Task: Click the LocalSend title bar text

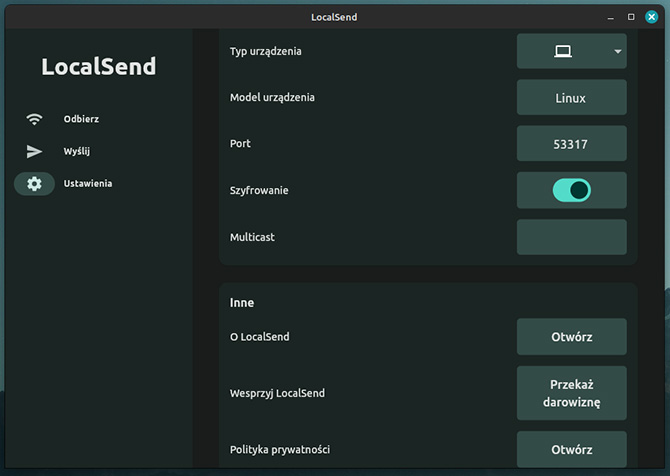Action: pos(334,17)
